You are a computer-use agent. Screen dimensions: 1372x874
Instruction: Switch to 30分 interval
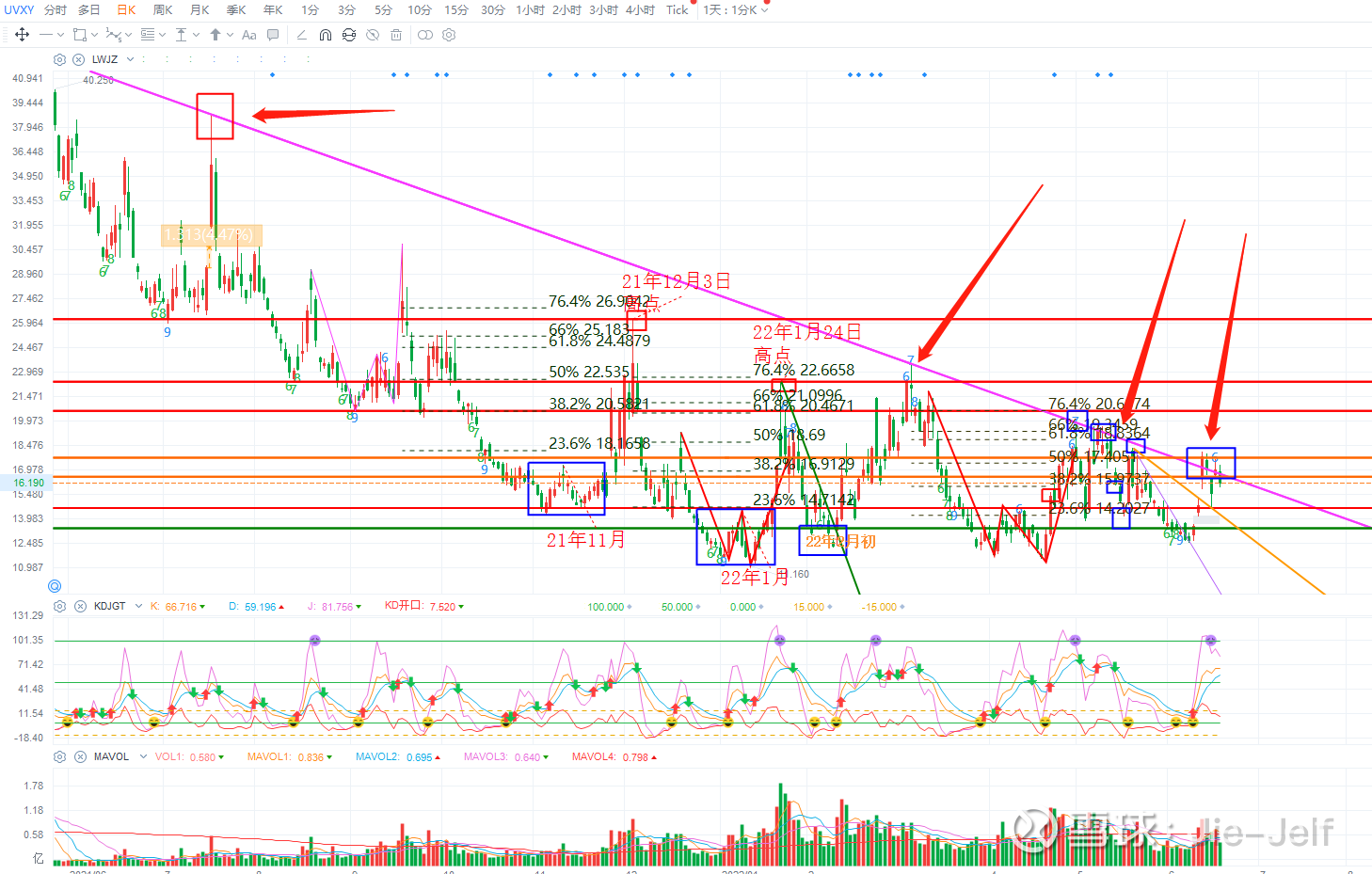493,9
